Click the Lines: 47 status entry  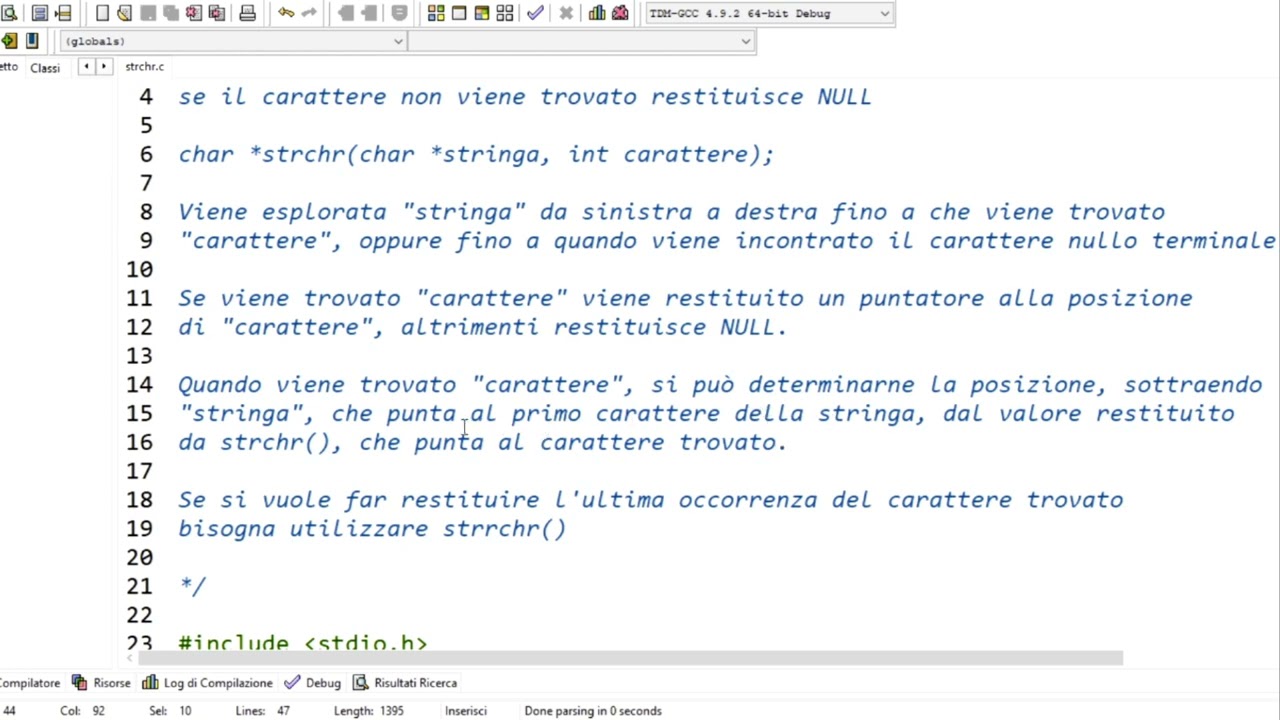click(x=263, y=711)
